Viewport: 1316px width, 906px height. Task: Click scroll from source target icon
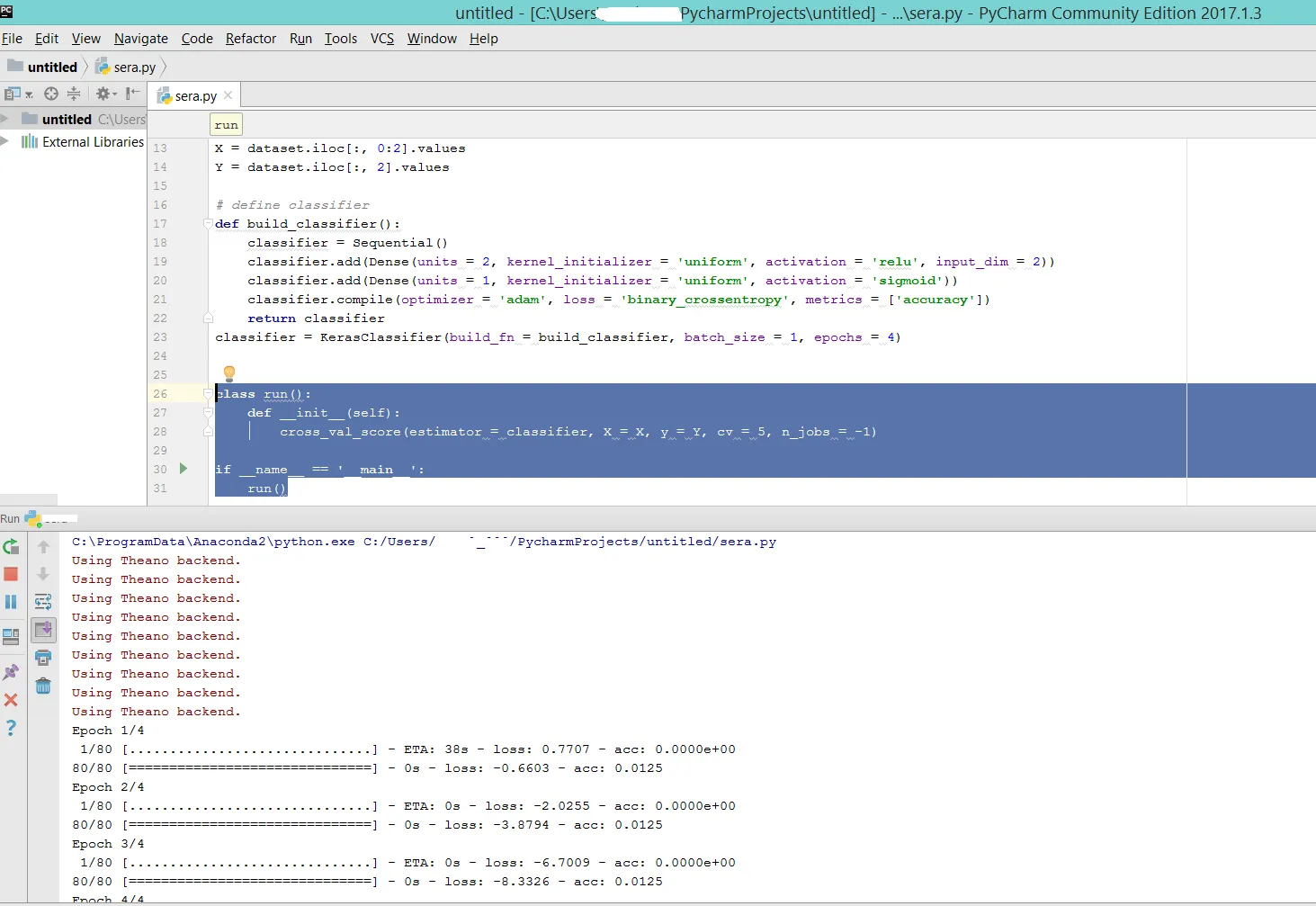coord(51,94)
